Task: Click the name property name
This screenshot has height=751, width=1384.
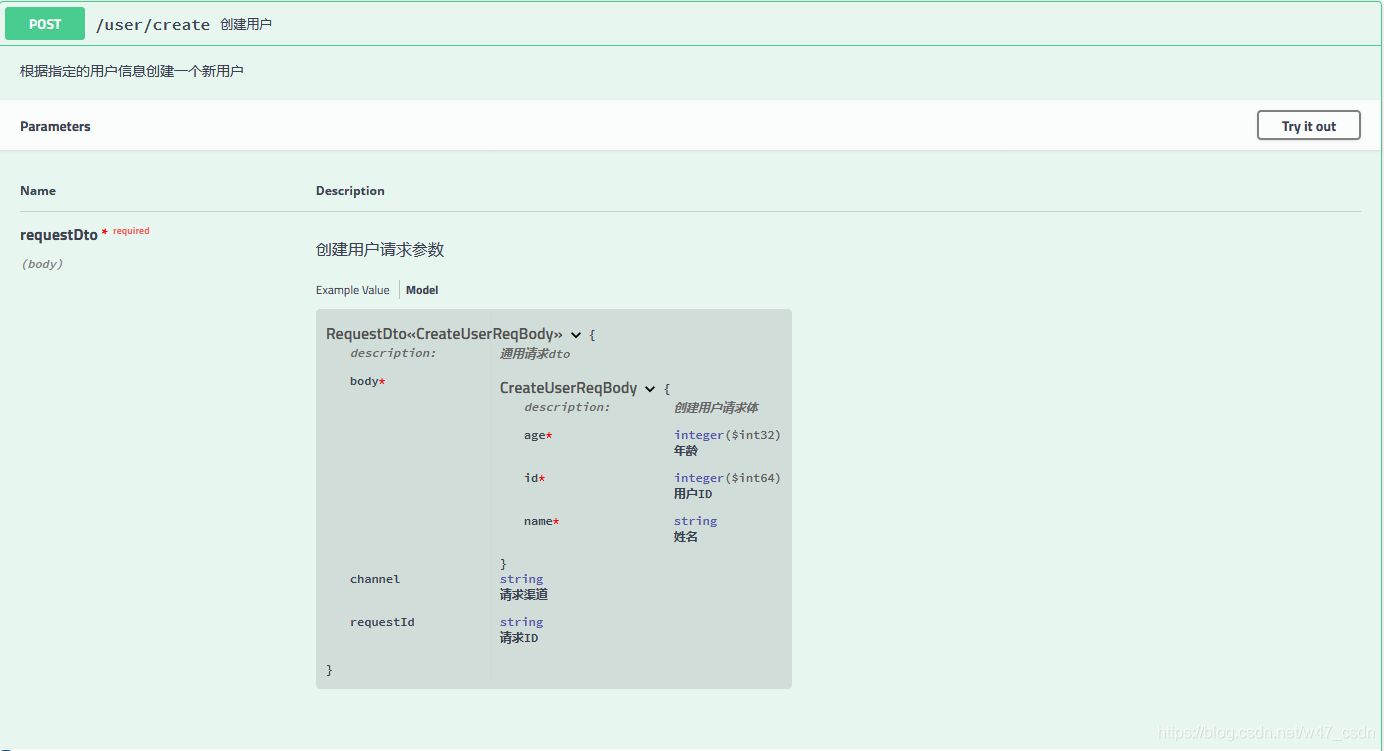Action: [538, 521]
